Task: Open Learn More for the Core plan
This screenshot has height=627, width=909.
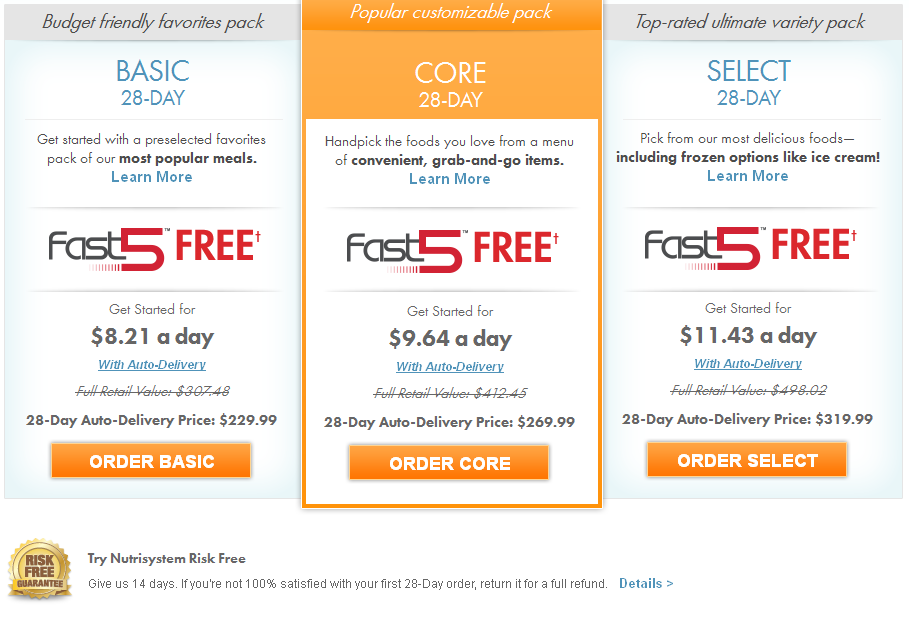Action: click(449, 179)
